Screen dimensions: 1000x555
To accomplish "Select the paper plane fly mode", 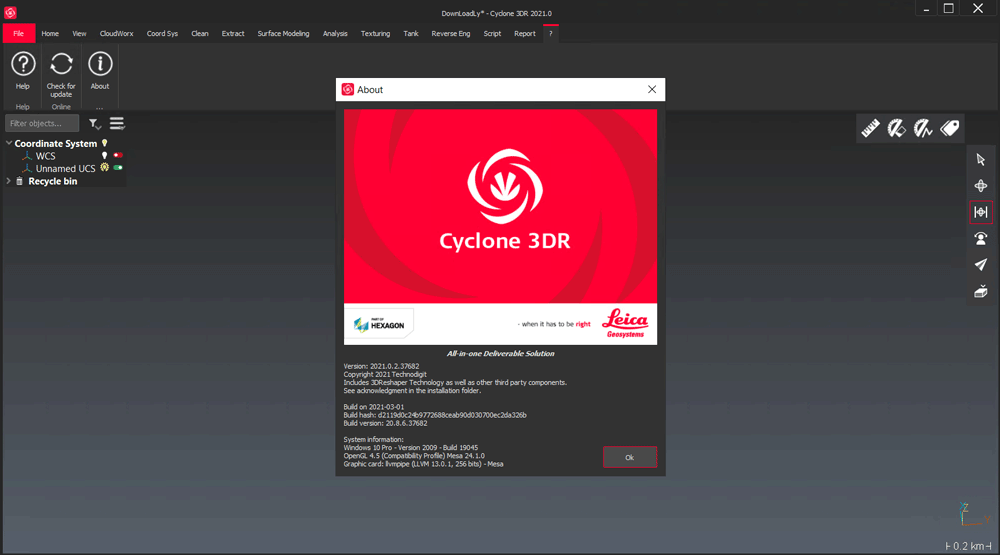I will 981,265.
